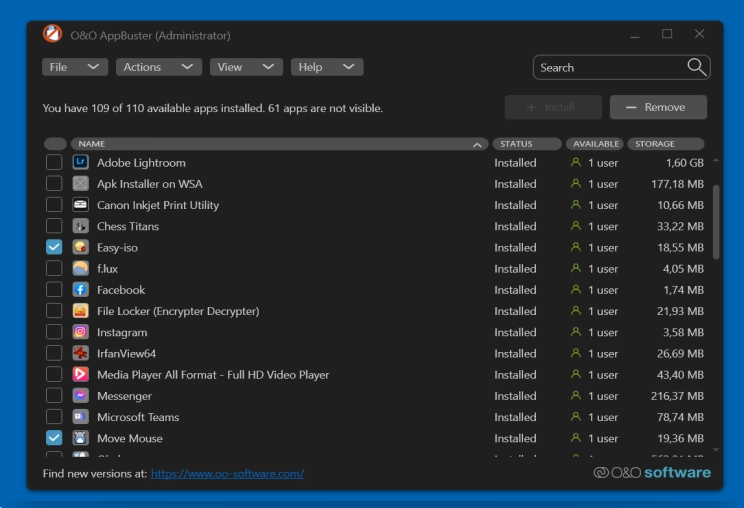Check the Adobe Lightroom checkbox

[x=54, y=162]
